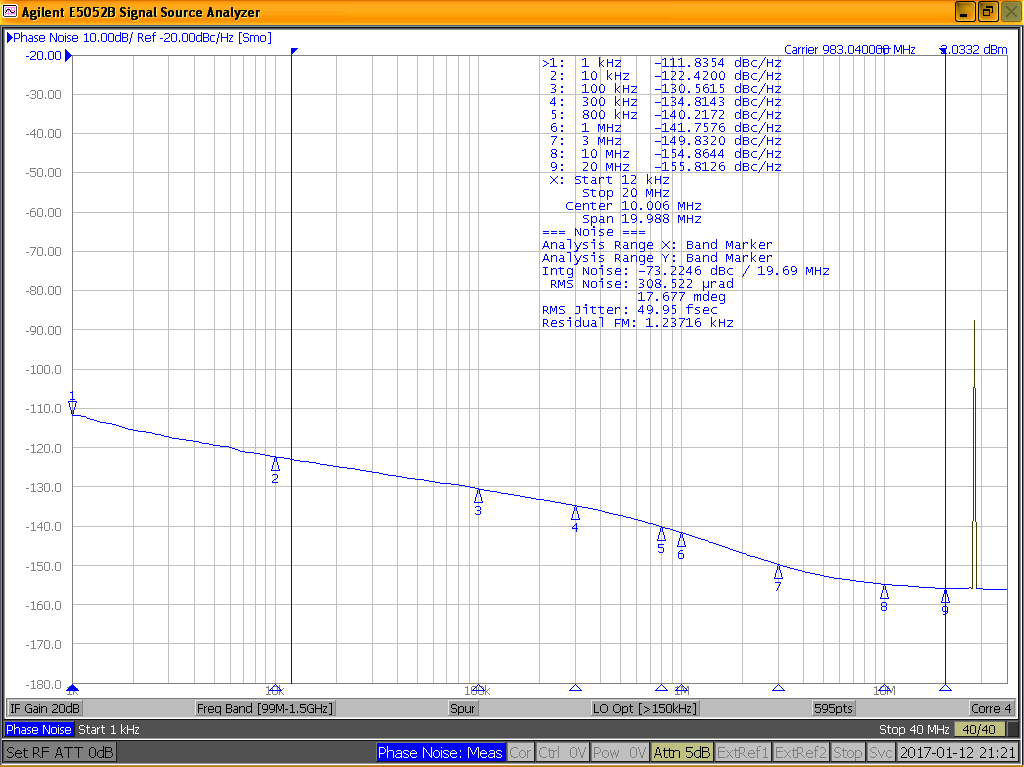Image resolution: width=1024 pixels, height=767 pixels.
Task: Click the Core 4 label
Action: coord(990,708)
